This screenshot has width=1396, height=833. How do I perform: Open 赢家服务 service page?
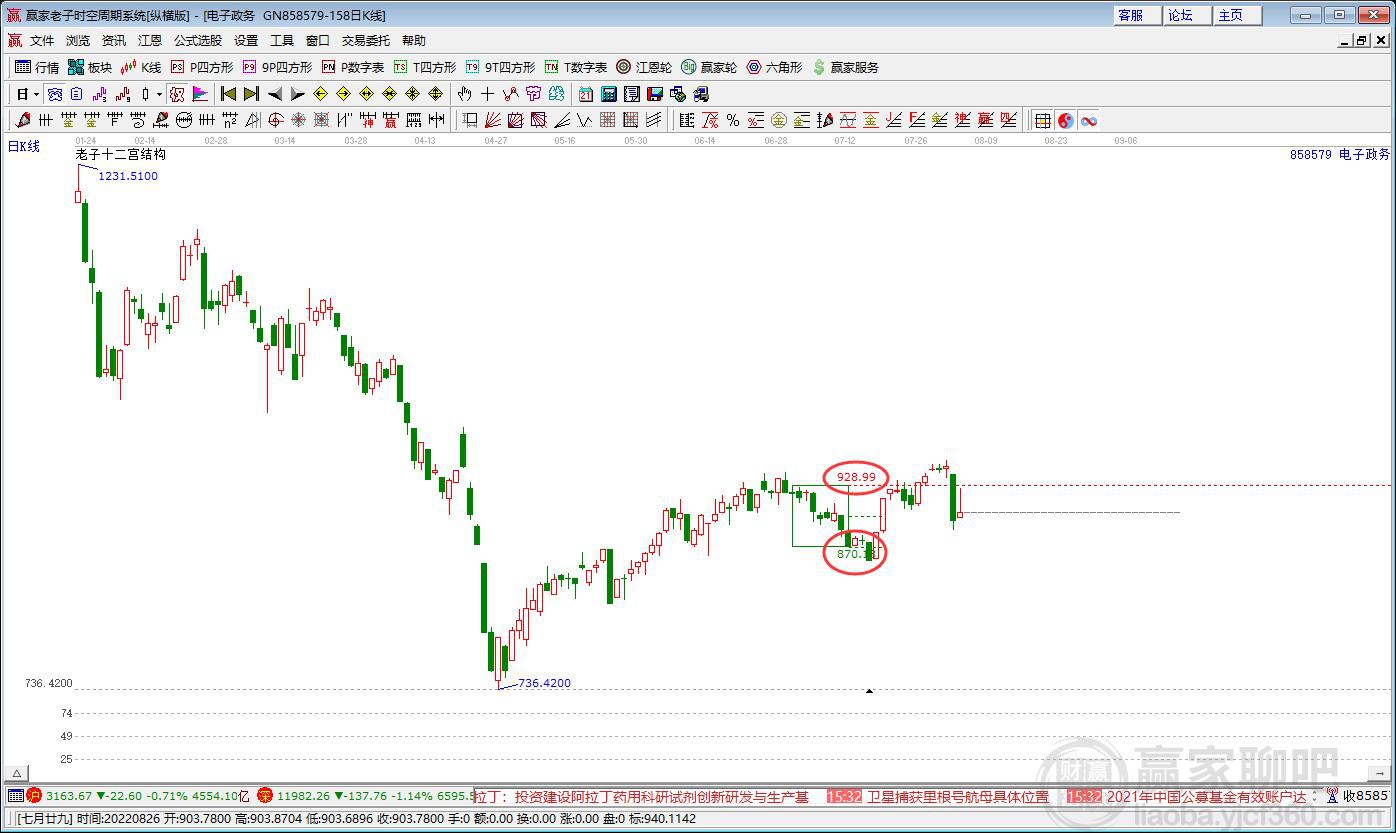pos(845,67)
